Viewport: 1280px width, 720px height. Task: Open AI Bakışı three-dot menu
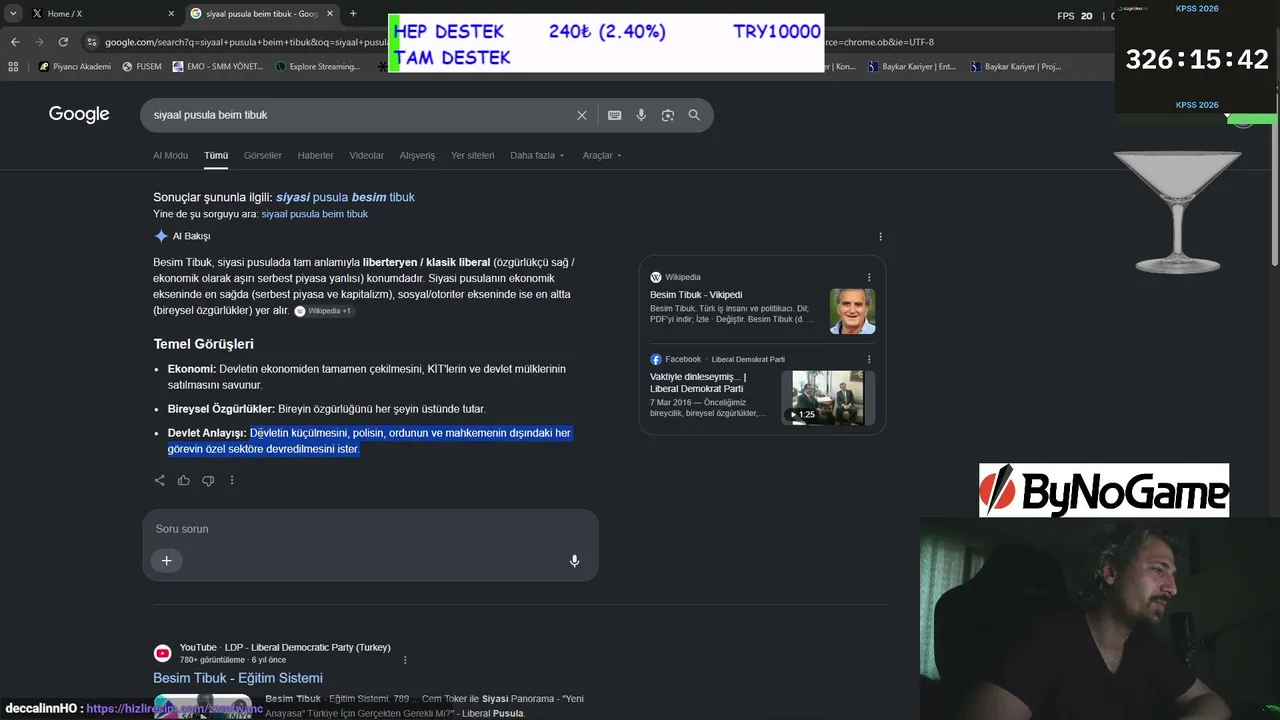click(x=880, y=237)
